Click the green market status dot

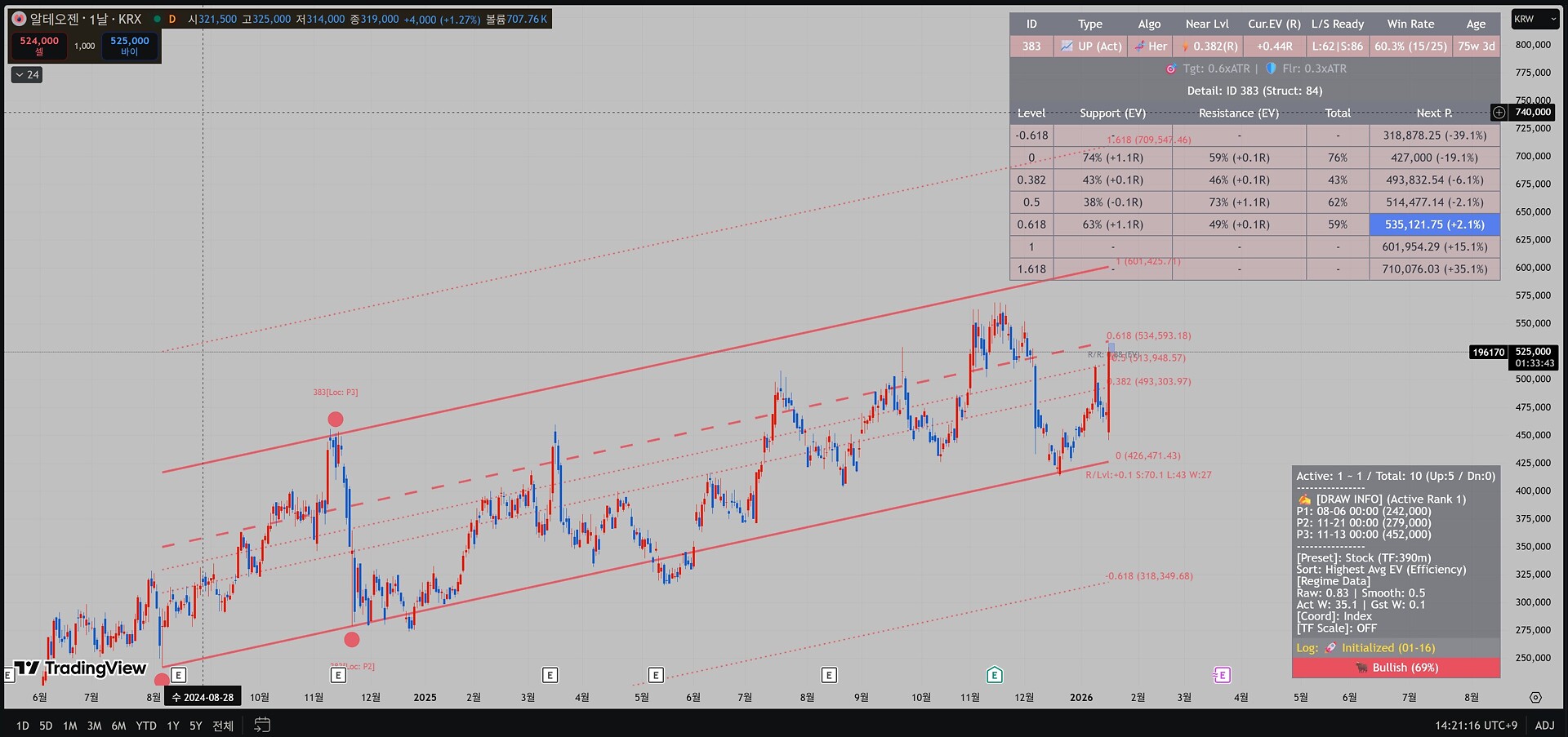tap(157, 19)
